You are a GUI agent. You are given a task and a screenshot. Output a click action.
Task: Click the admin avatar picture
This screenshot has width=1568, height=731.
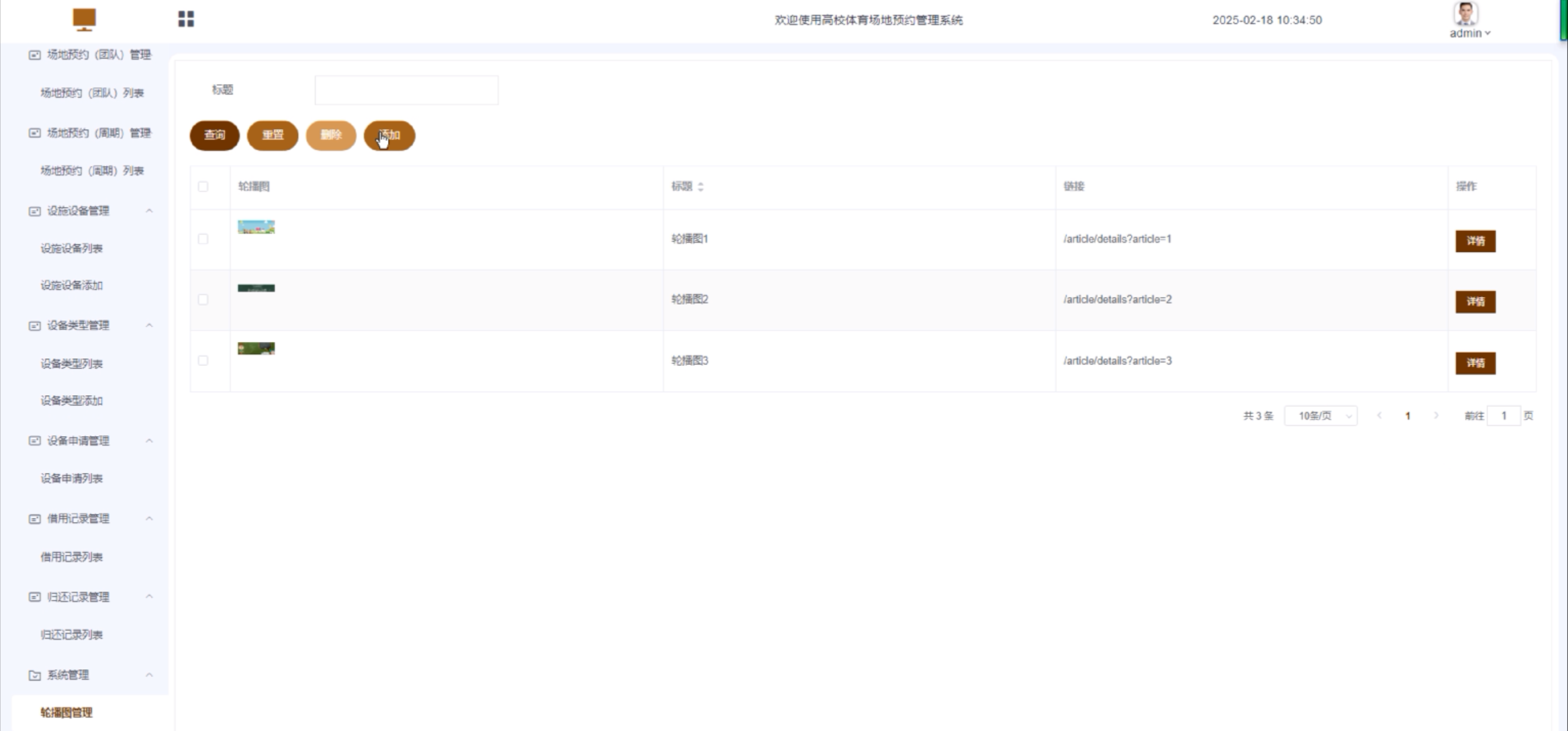pos(1466,13)
